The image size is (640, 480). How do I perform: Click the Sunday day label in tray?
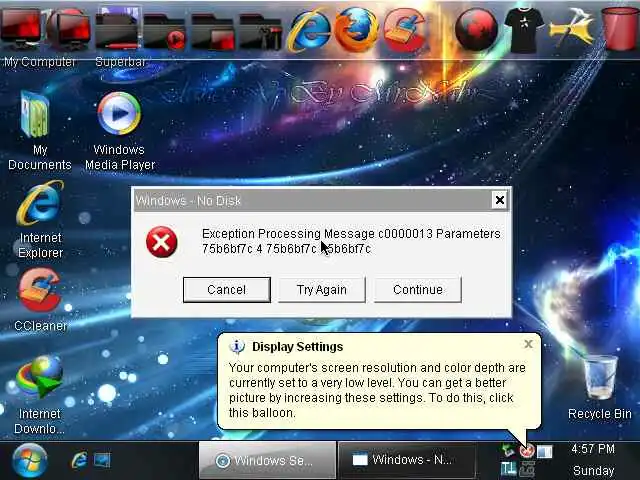(593, 471)
